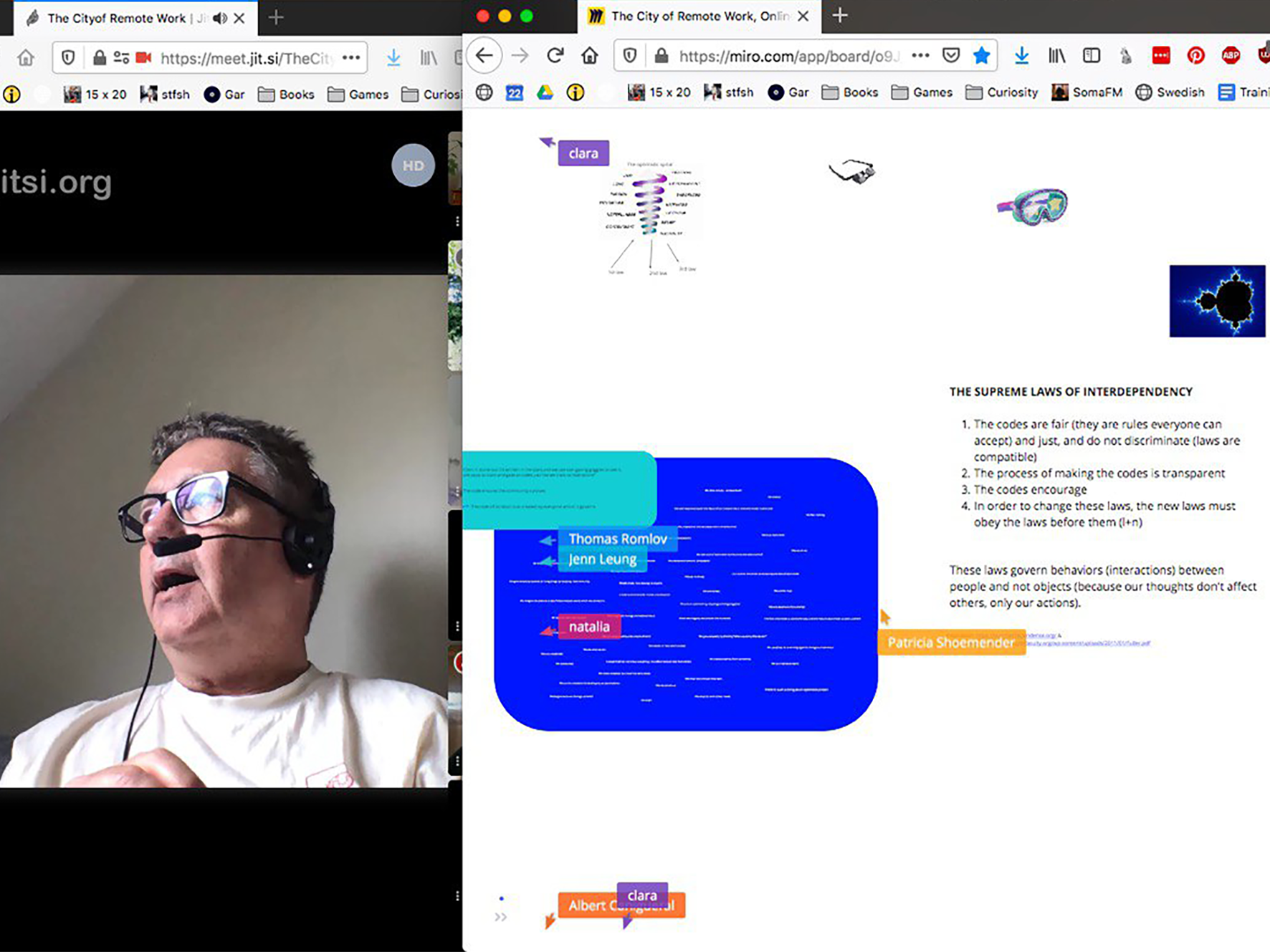Screen dimensions: 1270x952
Task: Open downloads in the Miro browser window
Action: point(1021,56)
